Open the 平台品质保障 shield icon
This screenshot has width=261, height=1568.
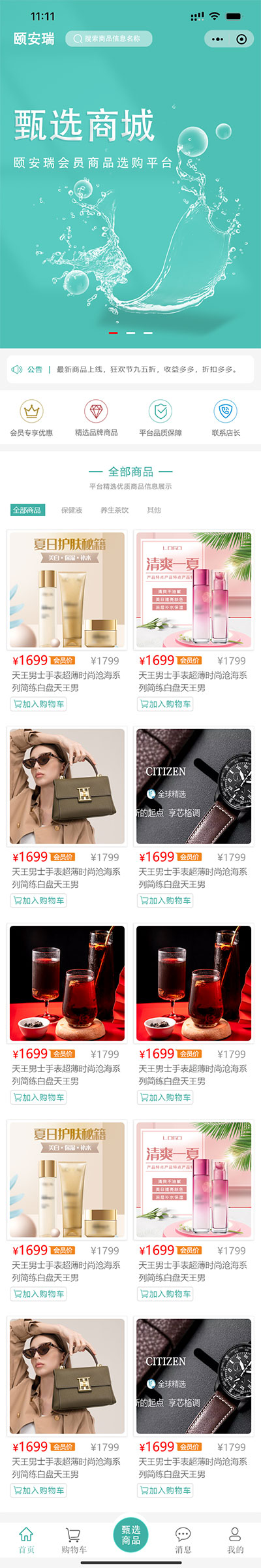[161, 411]
